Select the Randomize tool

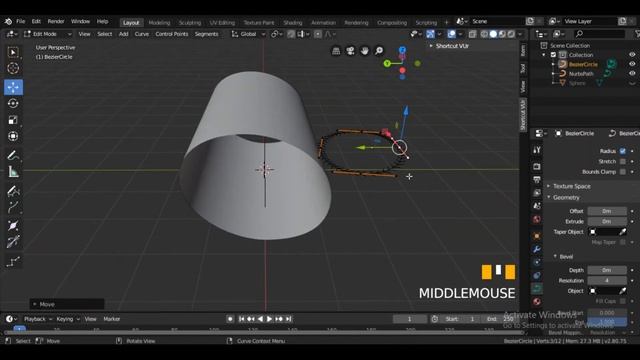[x=13, y=261]
